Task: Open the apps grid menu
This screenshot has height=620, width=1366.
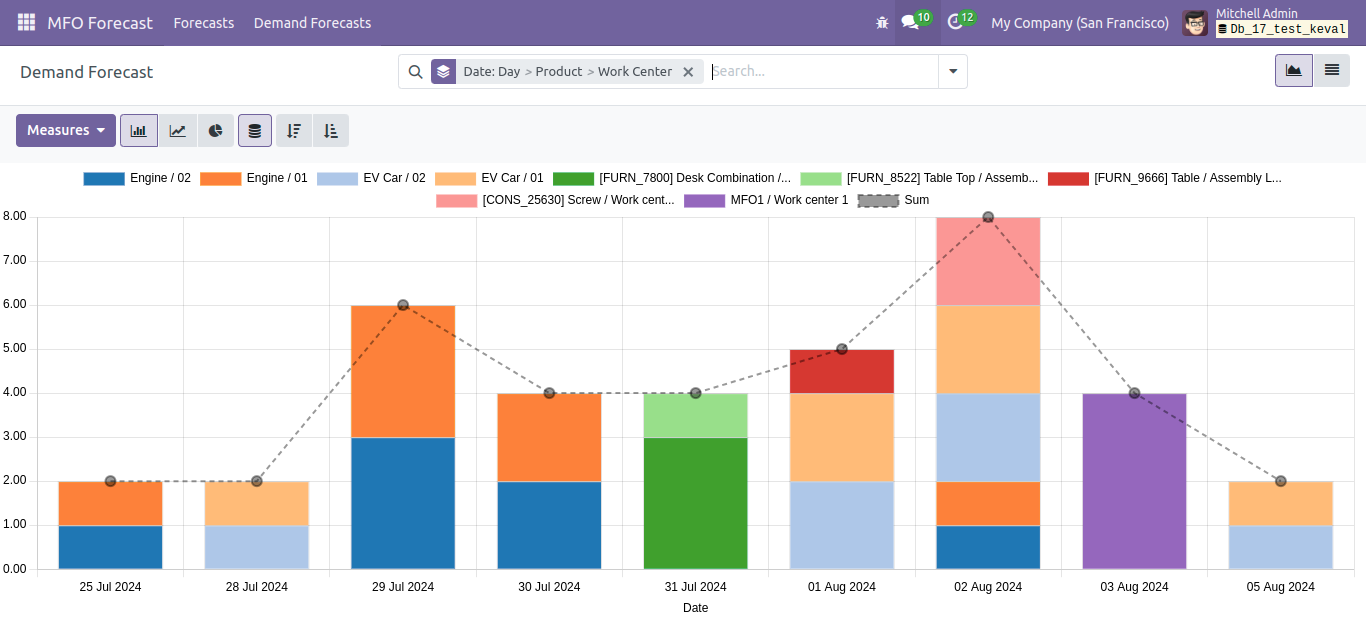Action: (x=26, y=22)
